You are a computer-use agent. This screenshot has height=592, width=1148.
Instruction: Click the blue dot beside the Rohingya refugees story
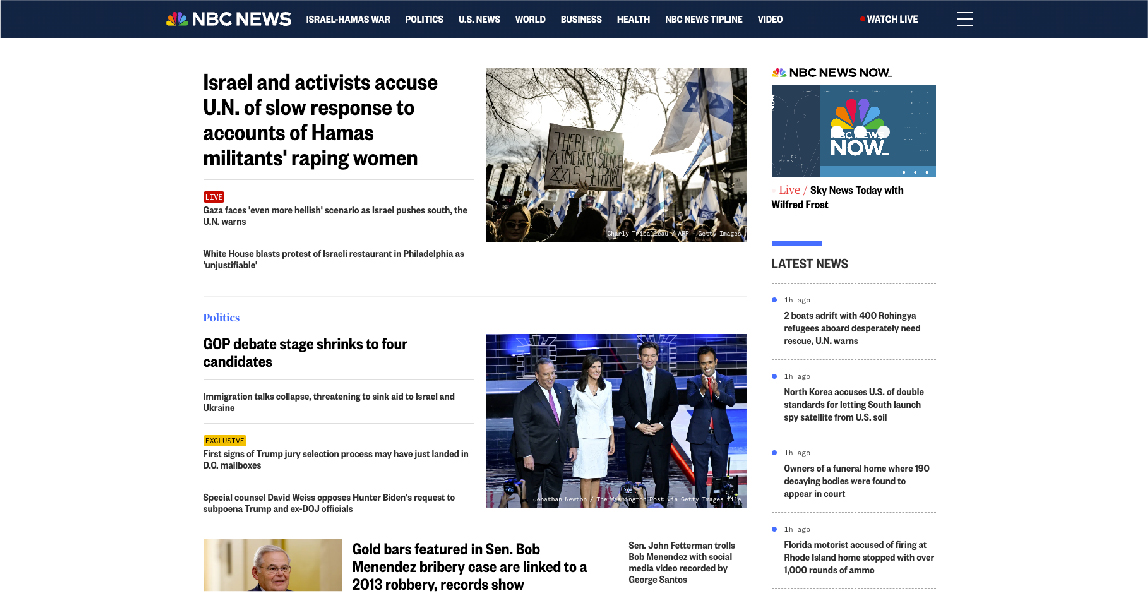[x=773, y=299]
